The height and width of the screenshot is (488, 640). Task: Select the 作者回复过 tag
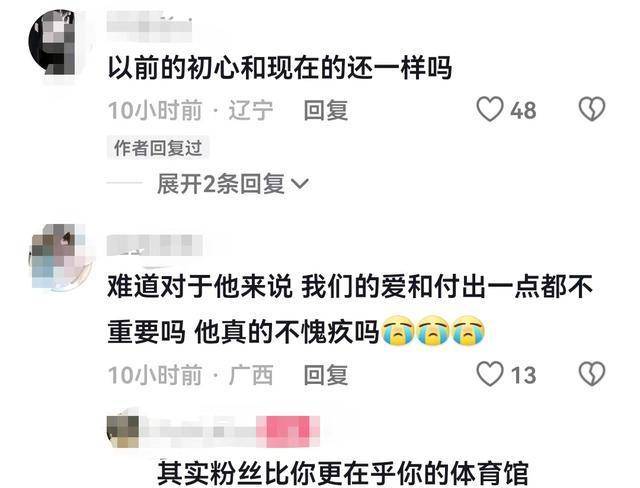[x=158, y=147]
